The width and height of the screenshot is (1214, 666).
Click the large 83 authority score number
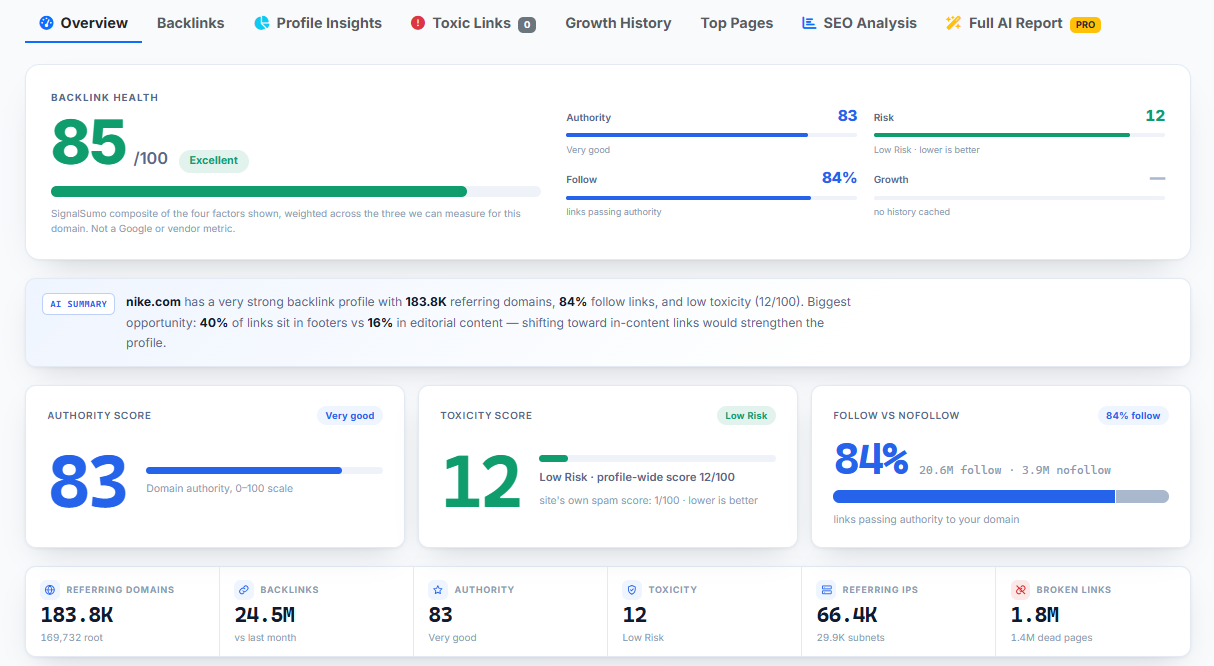click(88, 482)
